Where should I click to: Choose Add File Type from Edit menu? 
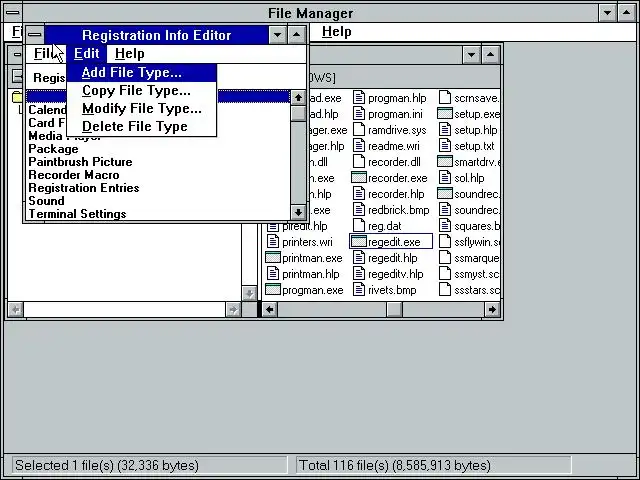141,73
